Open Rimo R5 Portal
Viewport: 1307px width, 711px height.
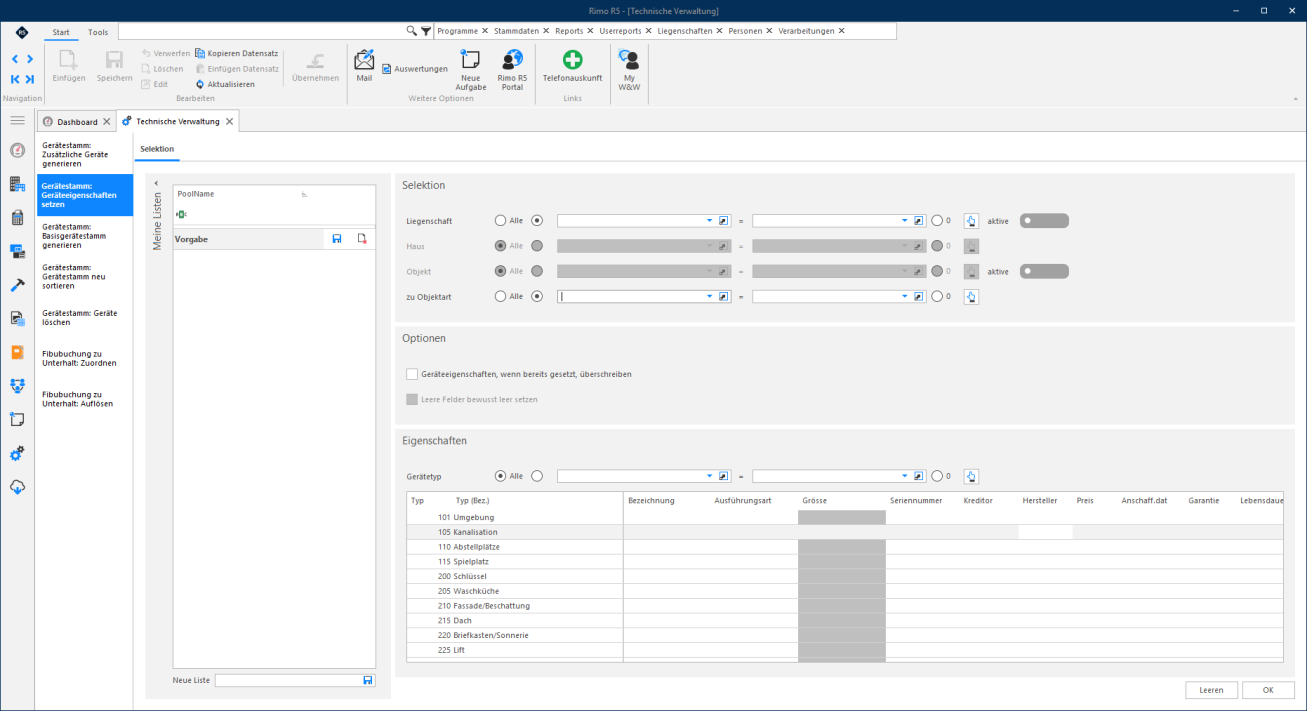pyautogui.click(x=512, y=70)
